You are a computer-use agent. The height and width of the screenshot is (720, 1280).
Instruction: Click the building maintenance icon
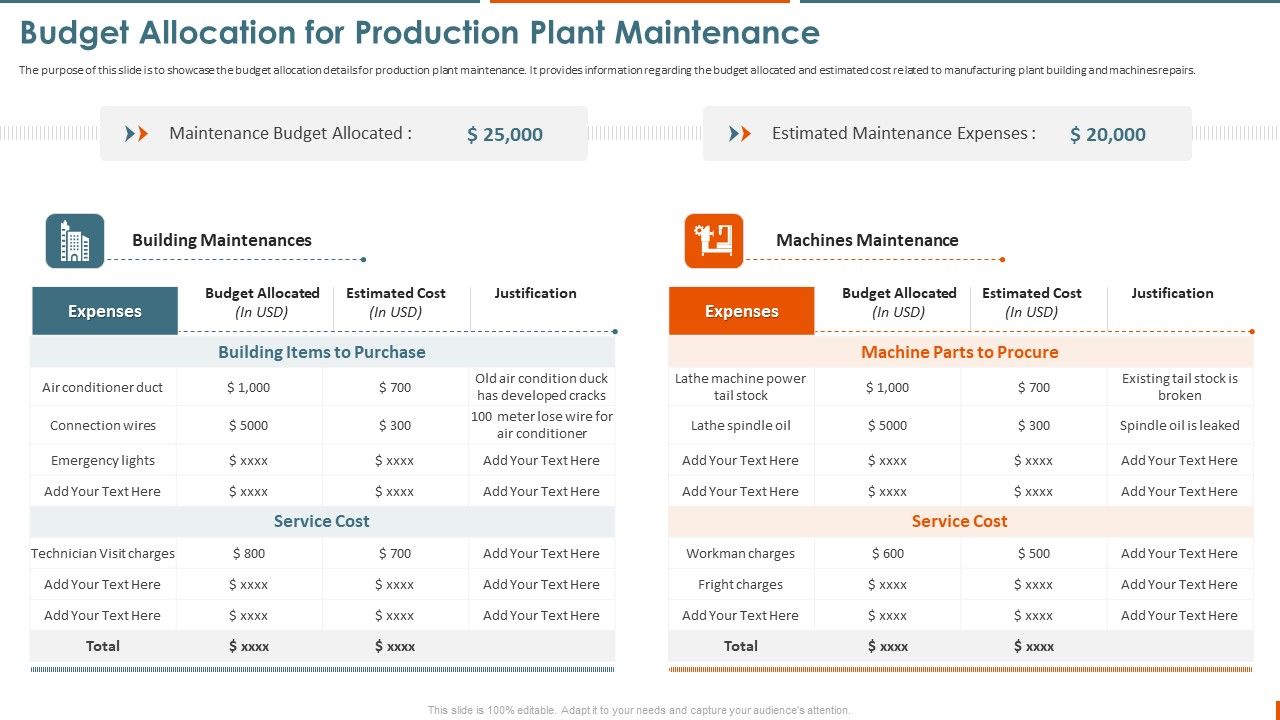click(x=74, y=240)
